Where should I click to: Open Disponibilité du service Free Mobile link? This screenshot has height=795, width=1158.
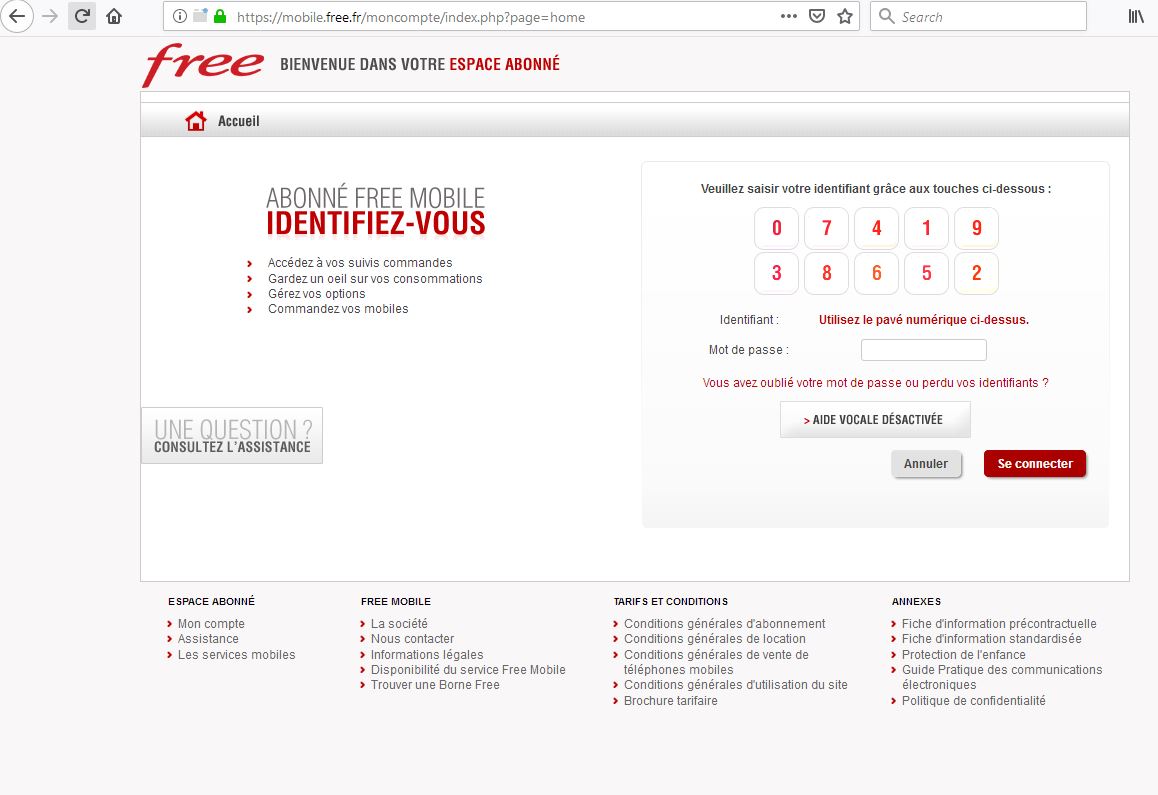point(468,670)
